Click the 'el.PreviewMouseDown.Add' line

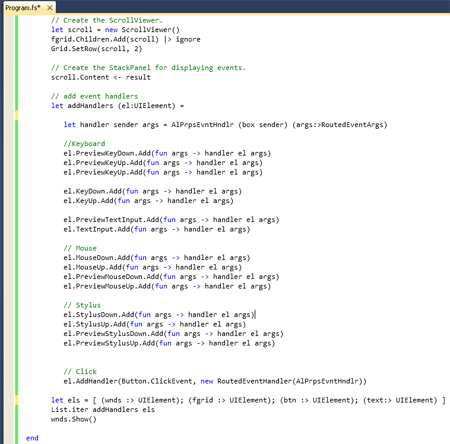[x=171, y=277]
